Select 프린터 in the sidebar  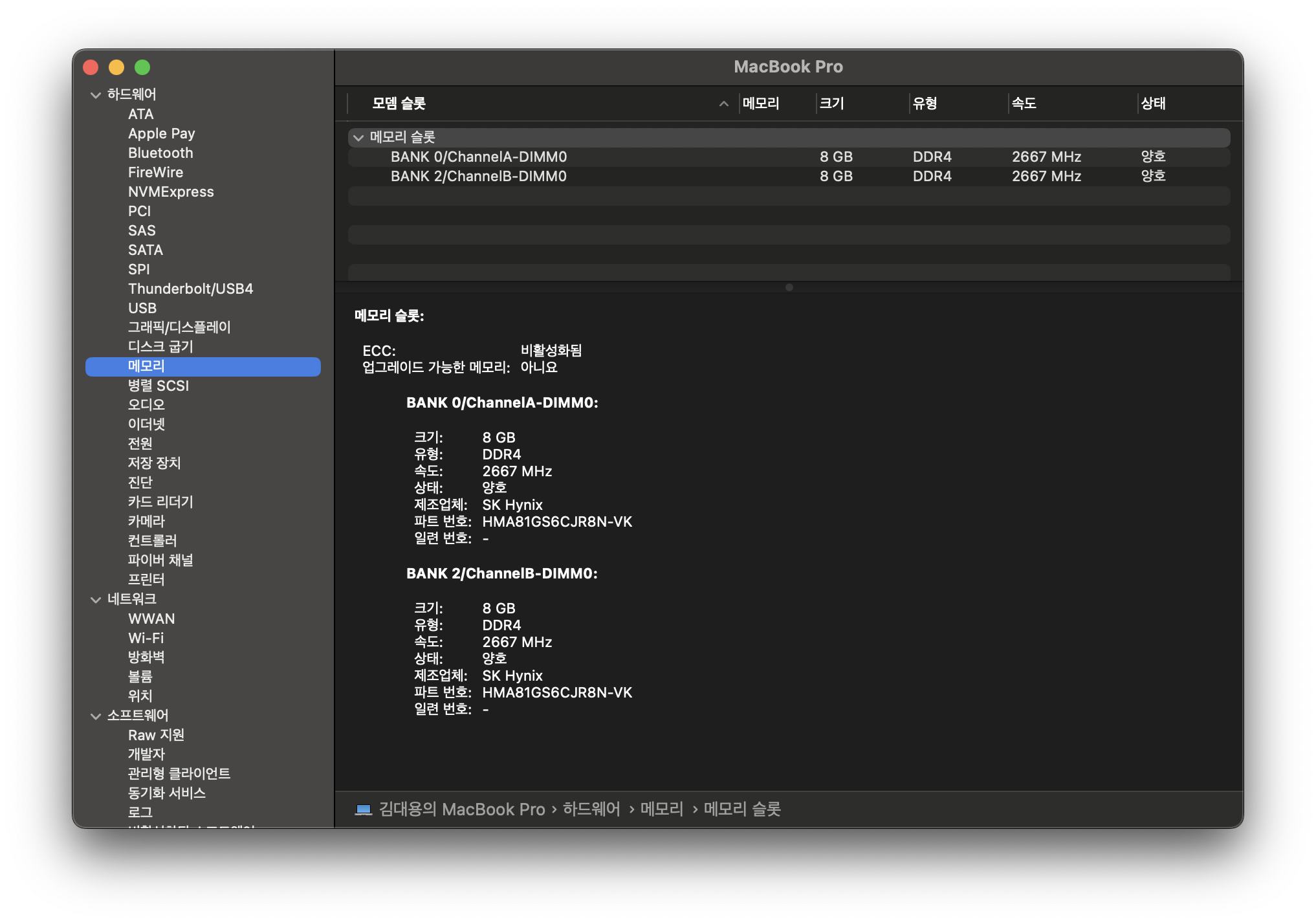click(x=146, y=580)
